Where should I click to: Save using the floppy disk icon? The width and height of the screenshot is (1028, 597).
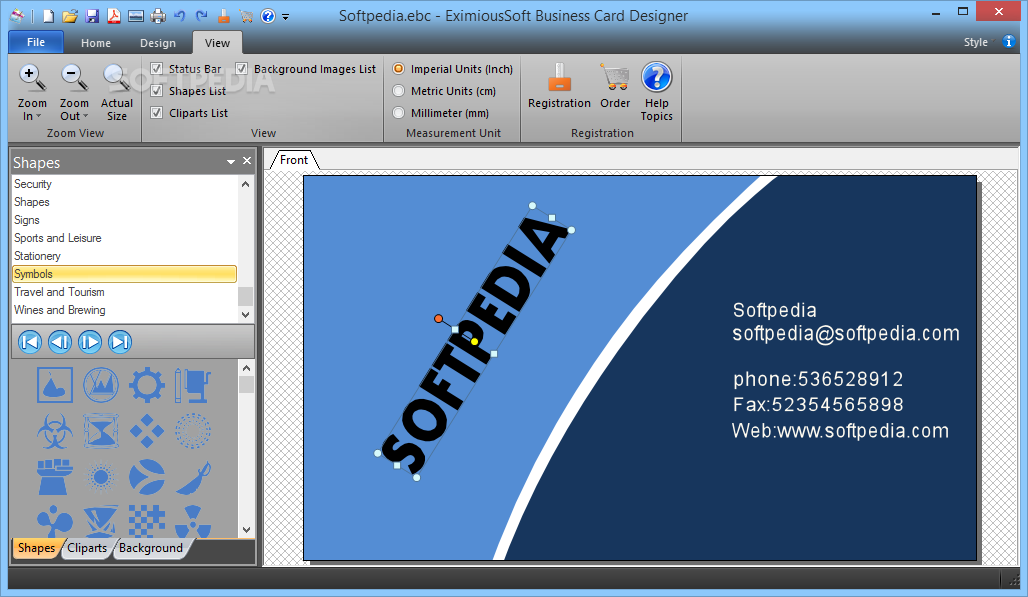[x=92, y=16]
